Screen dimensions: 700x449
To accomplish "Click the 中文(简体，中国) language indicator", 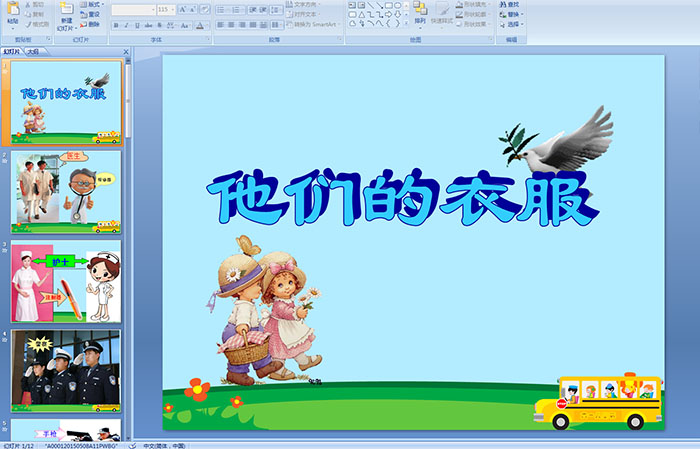I will (x=164, y=445).
